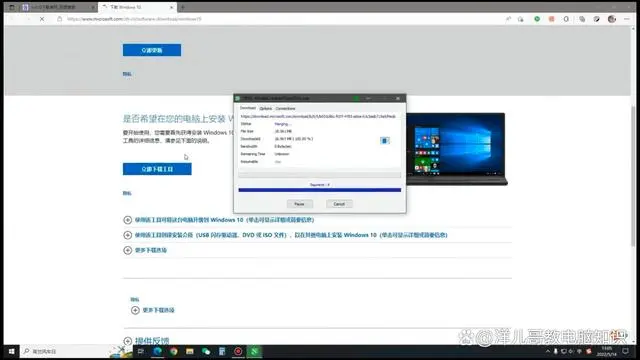Switch to the first browser tab
The width and height of the screenshot is (640, 360).
pos(58,7)
